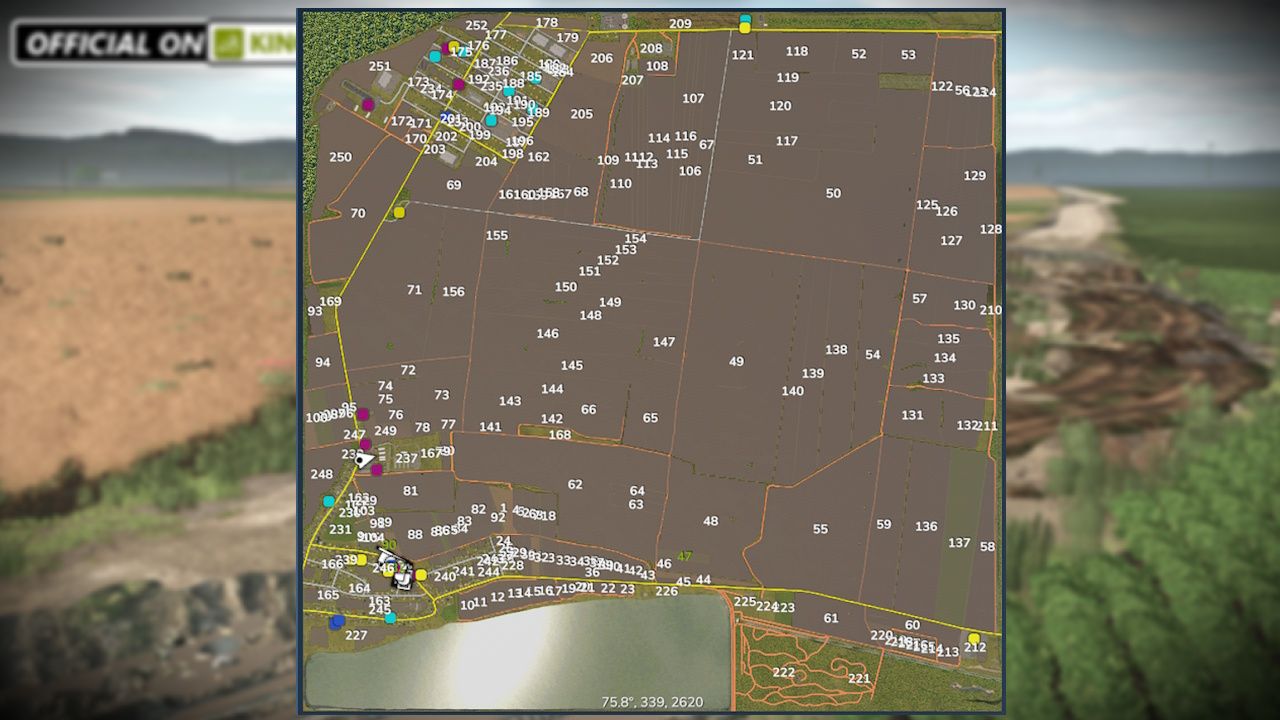Click the yellow marker beside field 239

coord(361,560)
